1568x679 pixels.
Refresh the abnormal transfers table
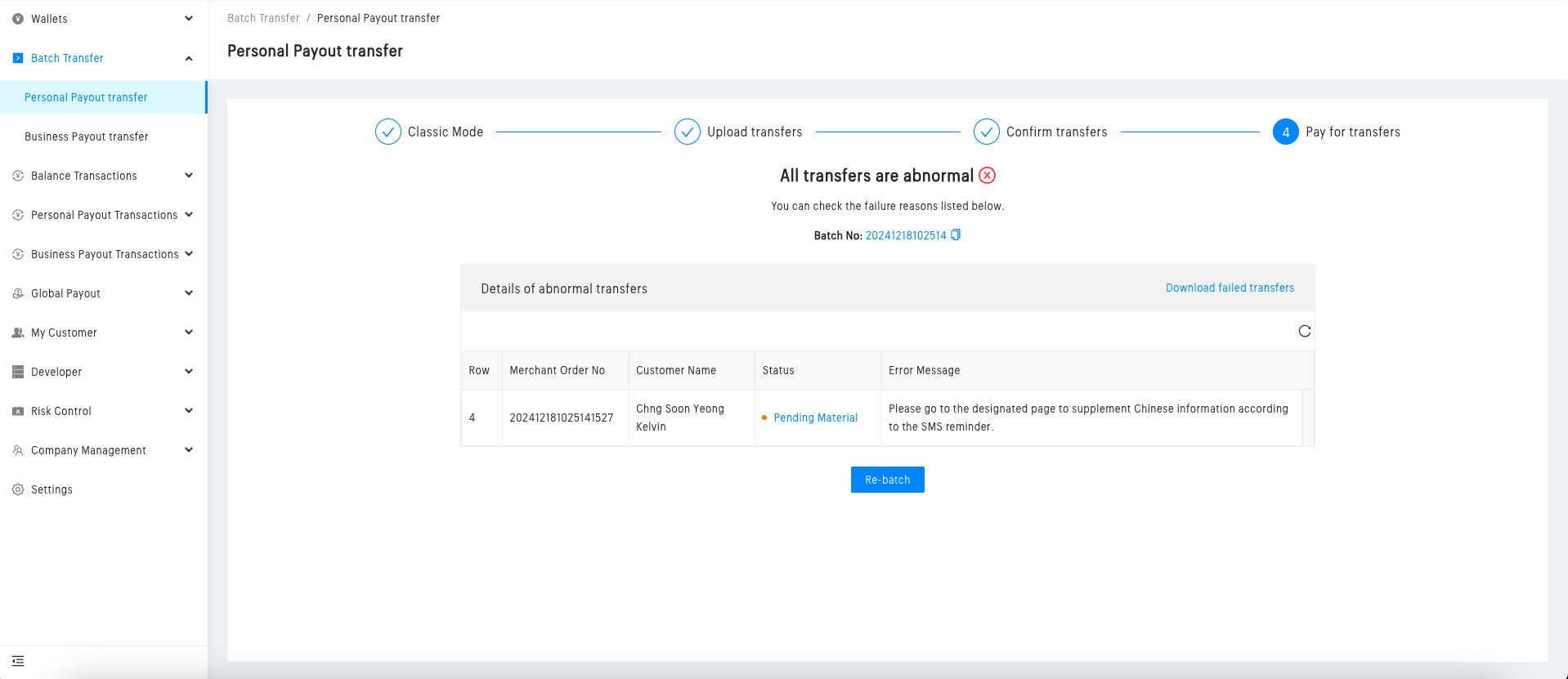pos(1304,331)
